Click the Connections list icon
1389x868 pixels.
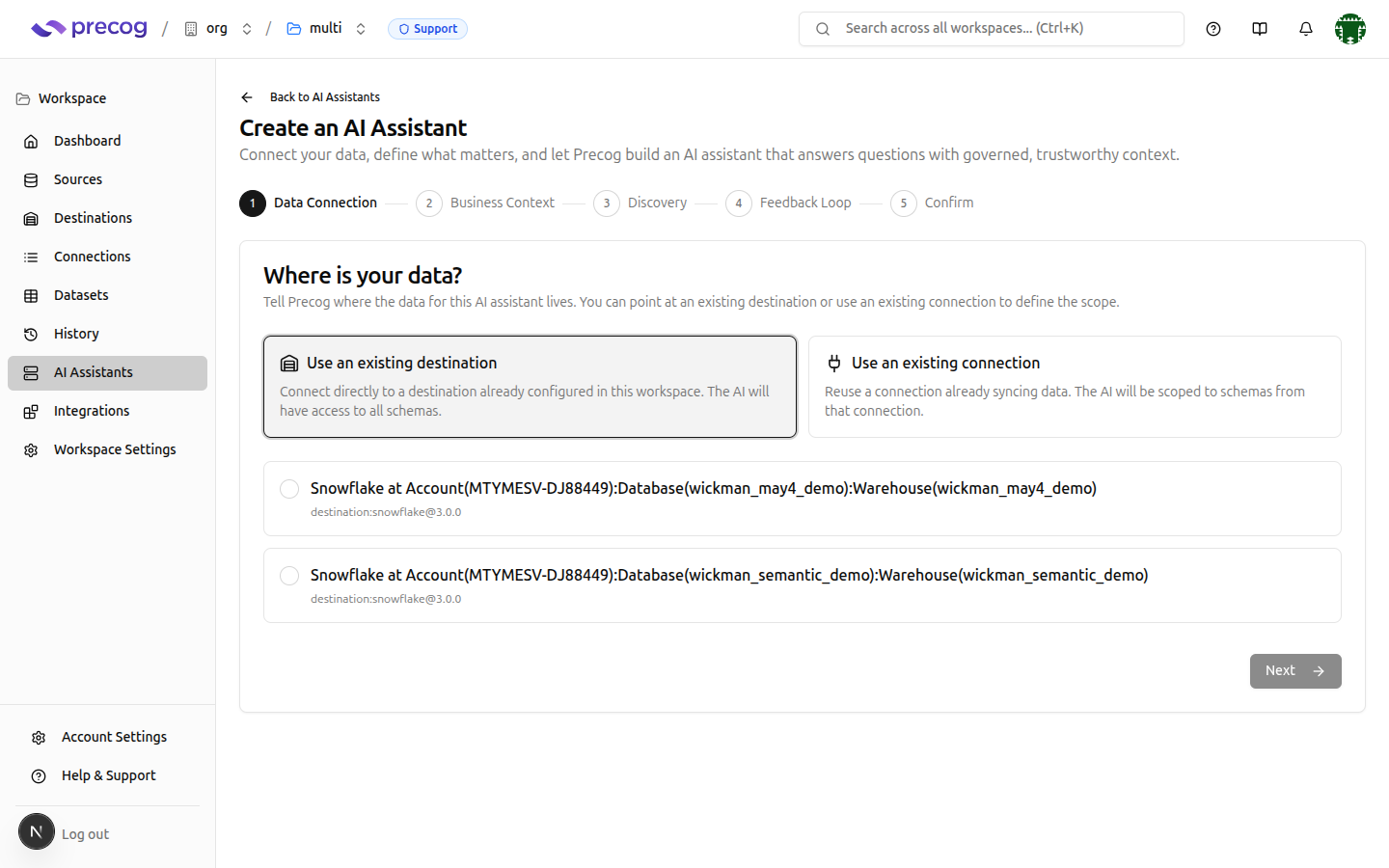point(31,257)
